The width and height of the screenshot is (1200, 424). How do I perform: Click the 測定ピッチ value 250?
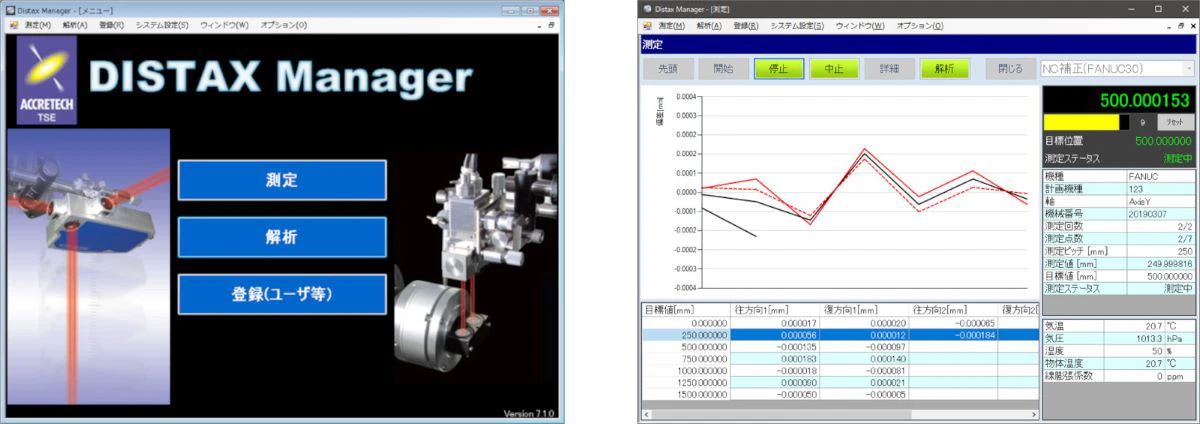1186,254
